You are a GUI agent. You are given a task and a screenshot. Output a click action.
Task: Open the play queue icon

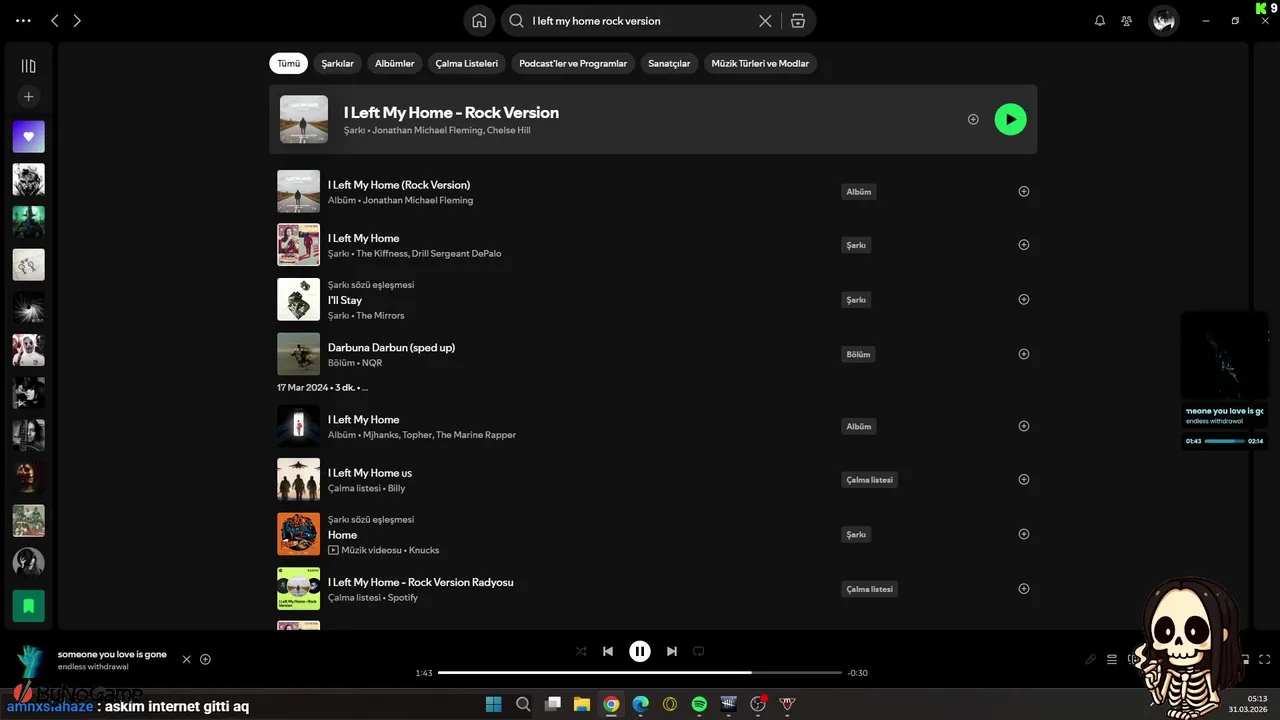pyautogui.click(x=1112, y=659)
